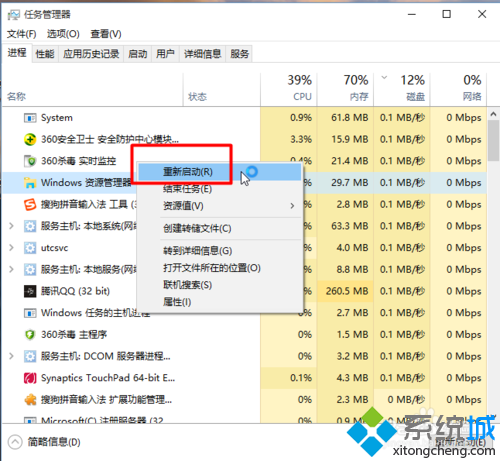
Task: Click the Windows 资源管理器 folder icon
Action: click(30, 183)
